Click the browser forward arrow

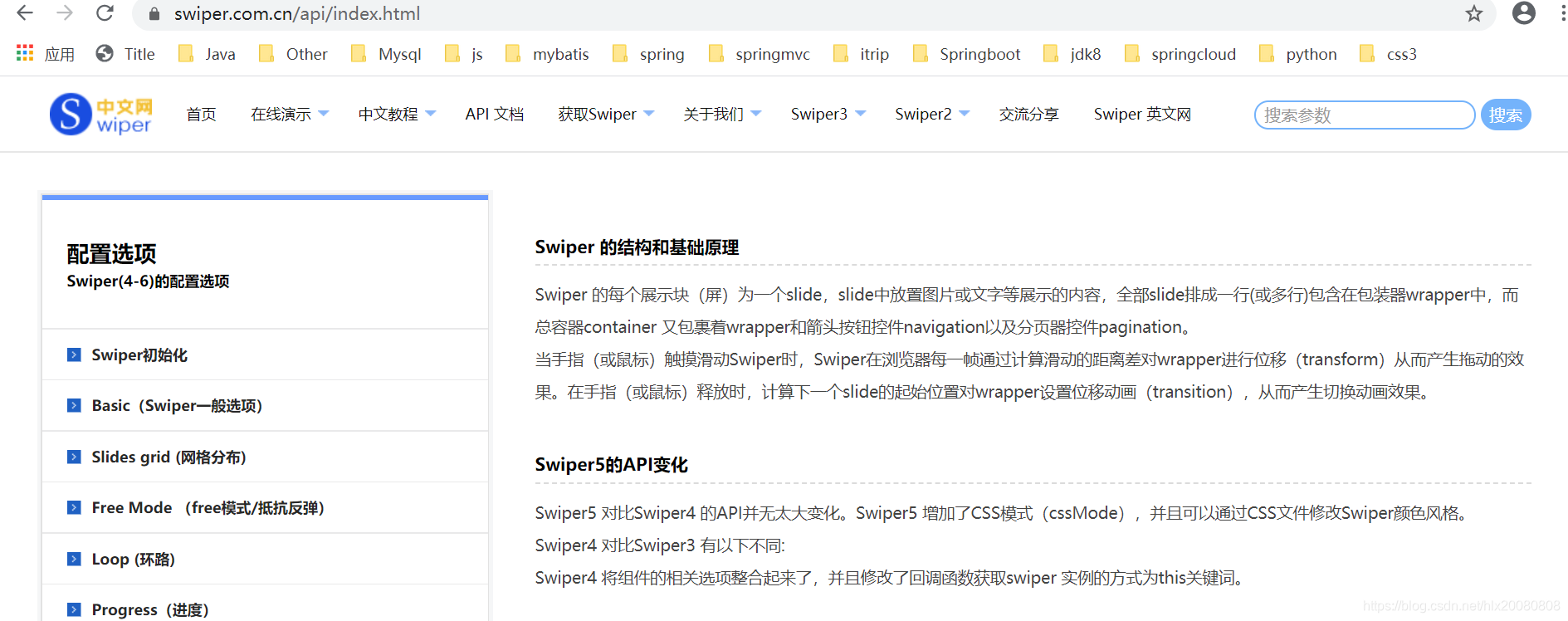click(x=65, y=13)
